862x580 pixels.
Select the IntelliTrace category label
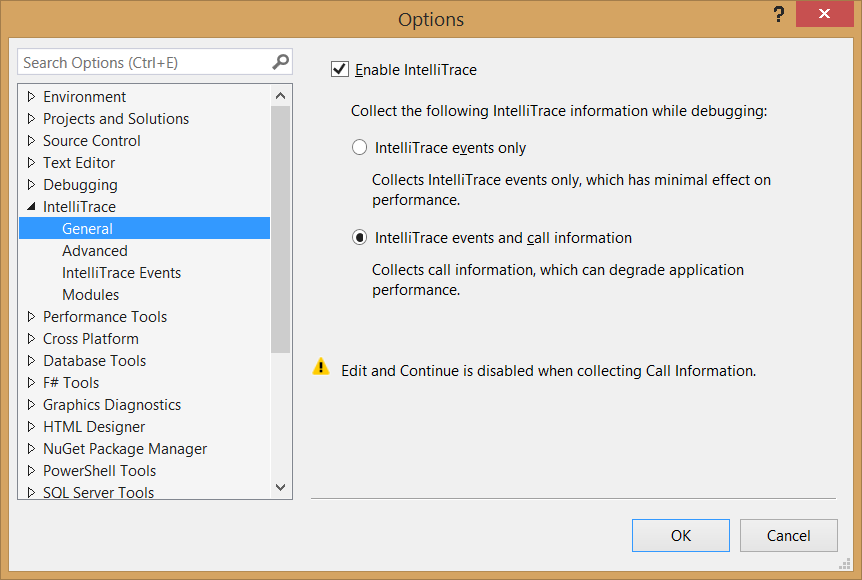[x=79, y=207]
